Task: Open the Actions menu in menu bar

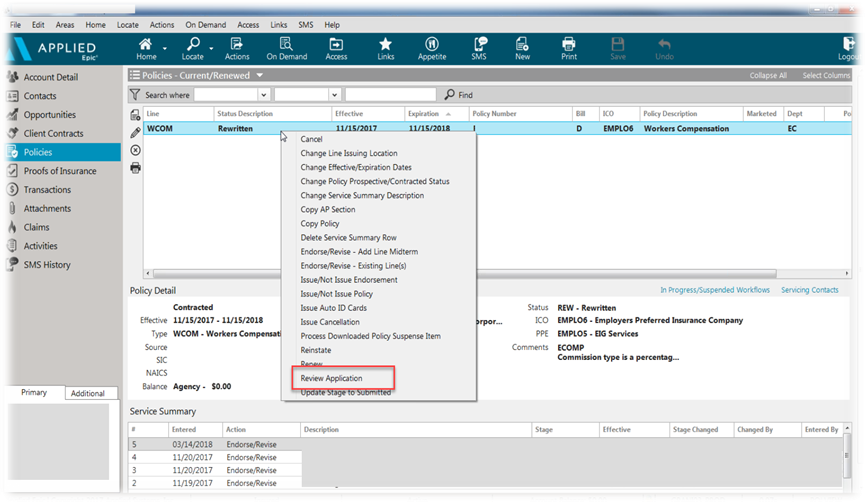Action: [160, 24]
